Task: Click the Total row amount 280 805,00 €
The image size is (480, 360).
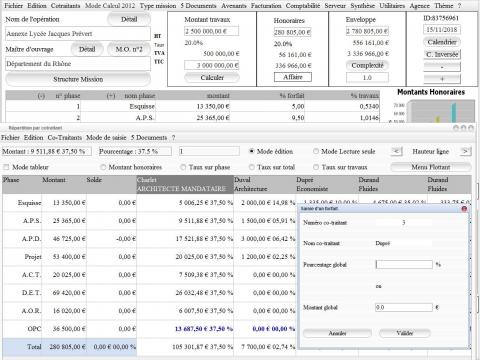Action: tap(64, 347)
